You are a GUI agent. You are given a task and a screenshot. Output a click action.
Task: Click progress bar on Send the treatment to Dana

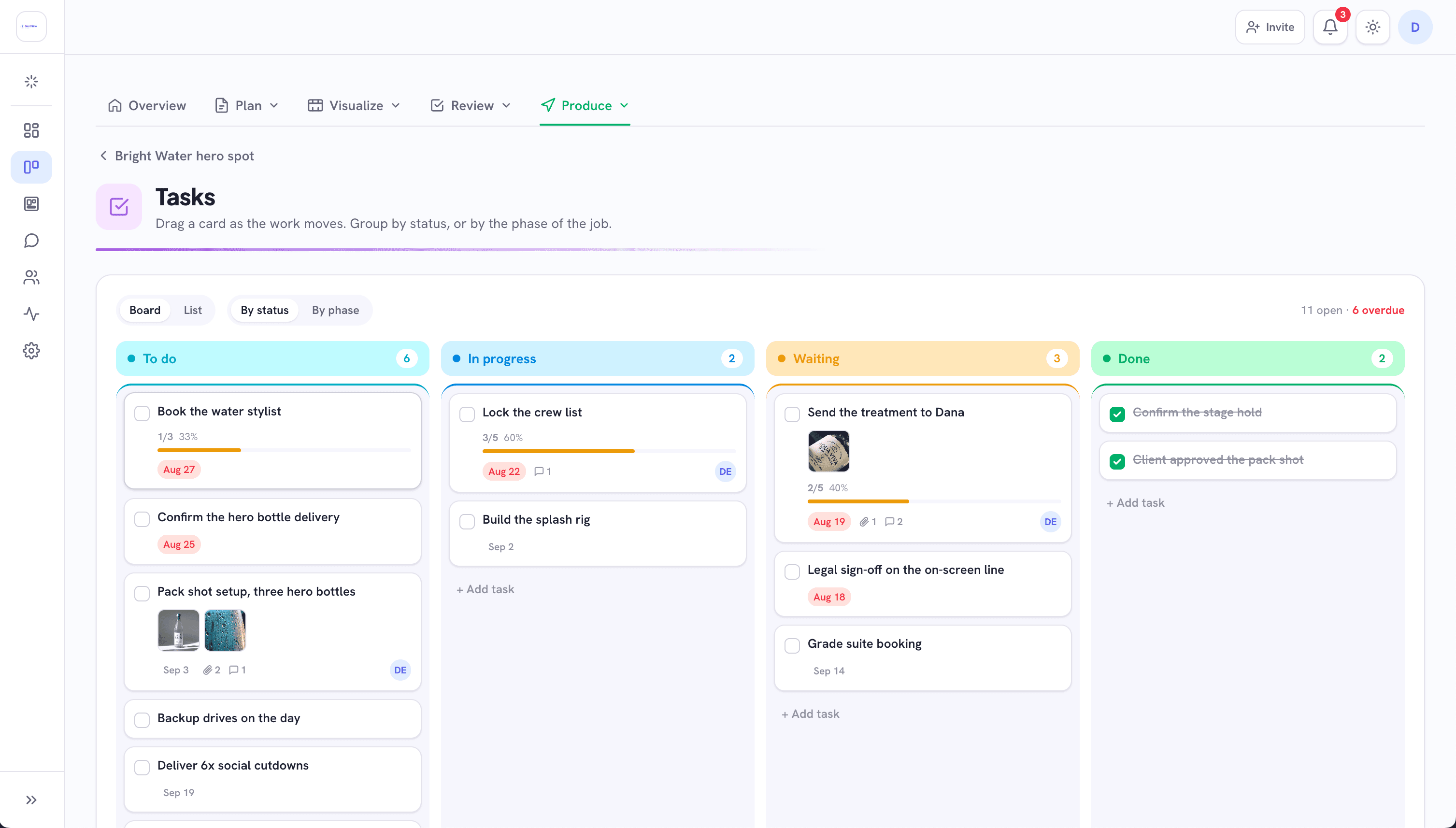(x=935, y=501)
